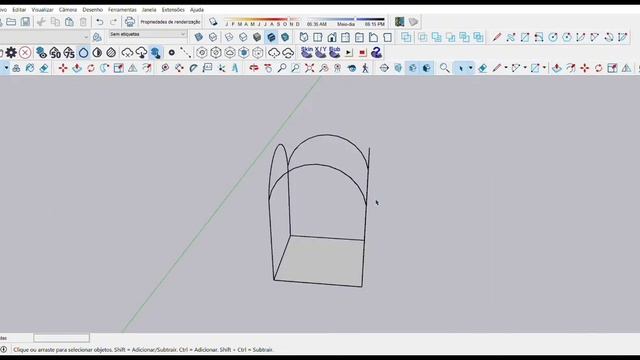Open the Visualizar menu
This screenshot has width=640, height=360.
(42, 10)
